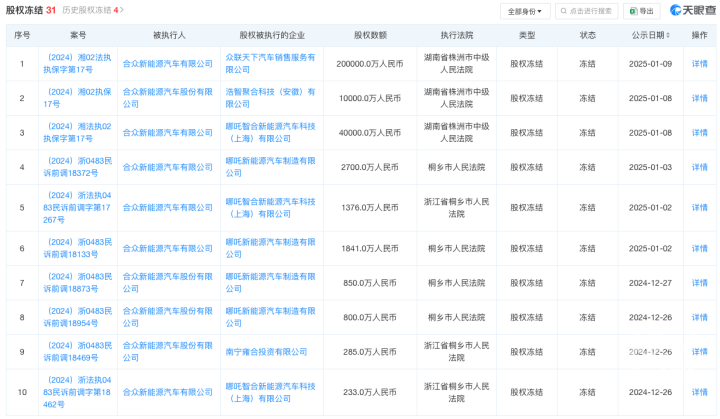Image resolution: width=720 pixels, height=419 pixels.
Task: Click the search input field
Action: [x=586, y=11]
